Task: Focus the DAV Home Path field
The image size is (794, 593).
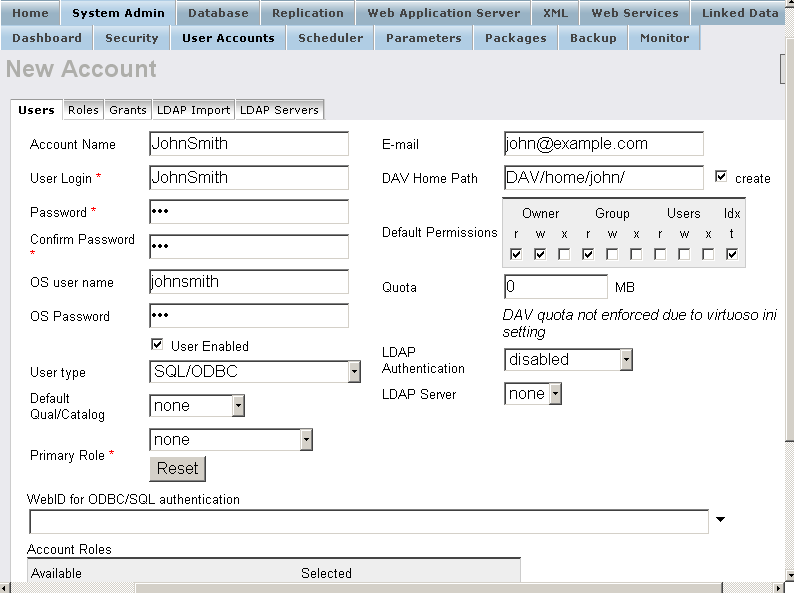Action: [604, 178]
